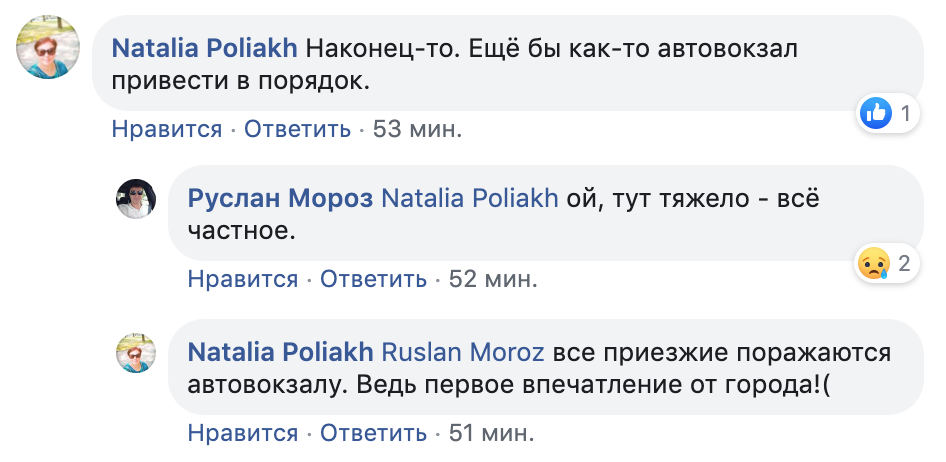The height and width of the screenshot is (462, 946).
Task: View the reaction count on Руслан Мороз's reply
Action: tap(903, 264)
